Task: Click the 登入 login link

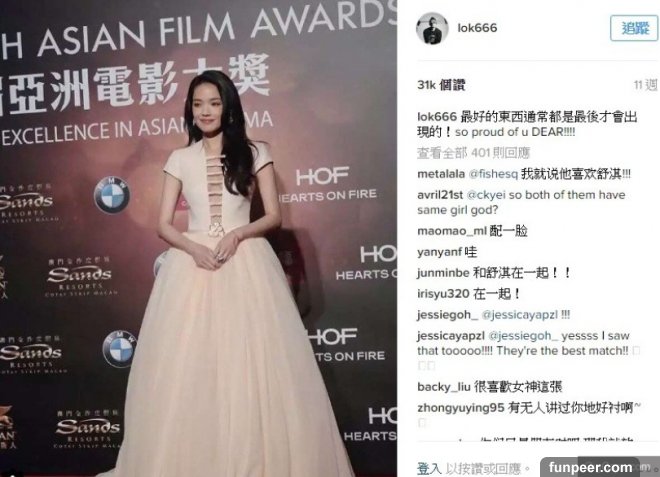Action: tap(429, 468)
